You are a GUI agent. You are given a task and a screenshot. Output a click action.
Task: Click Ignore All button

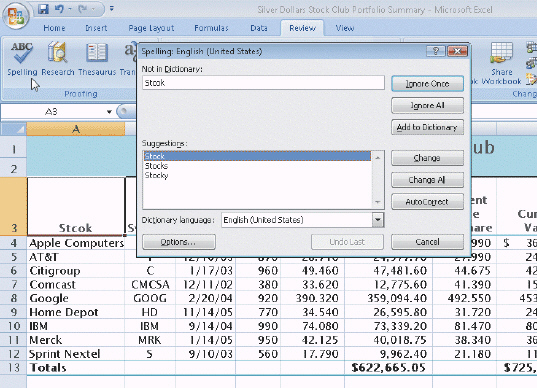(427, 105)
